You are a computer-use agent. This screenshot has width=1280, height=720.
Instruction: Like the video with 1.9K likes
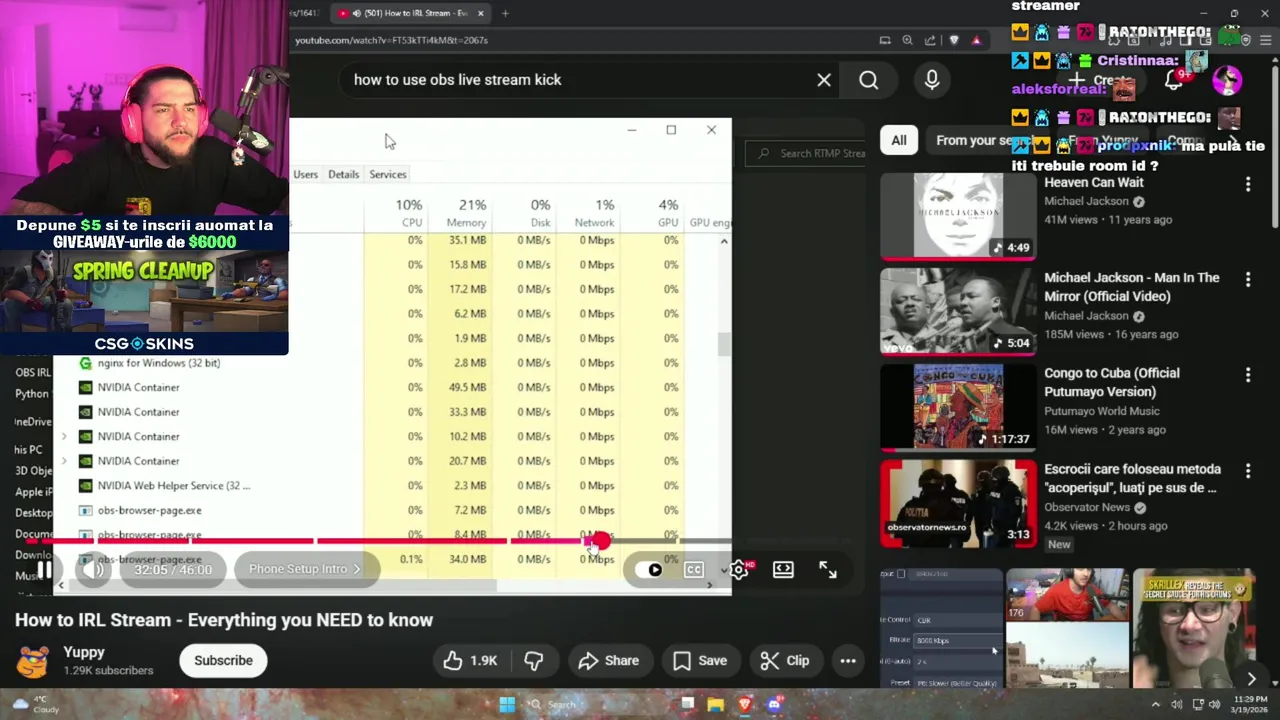tap(470, 660)
